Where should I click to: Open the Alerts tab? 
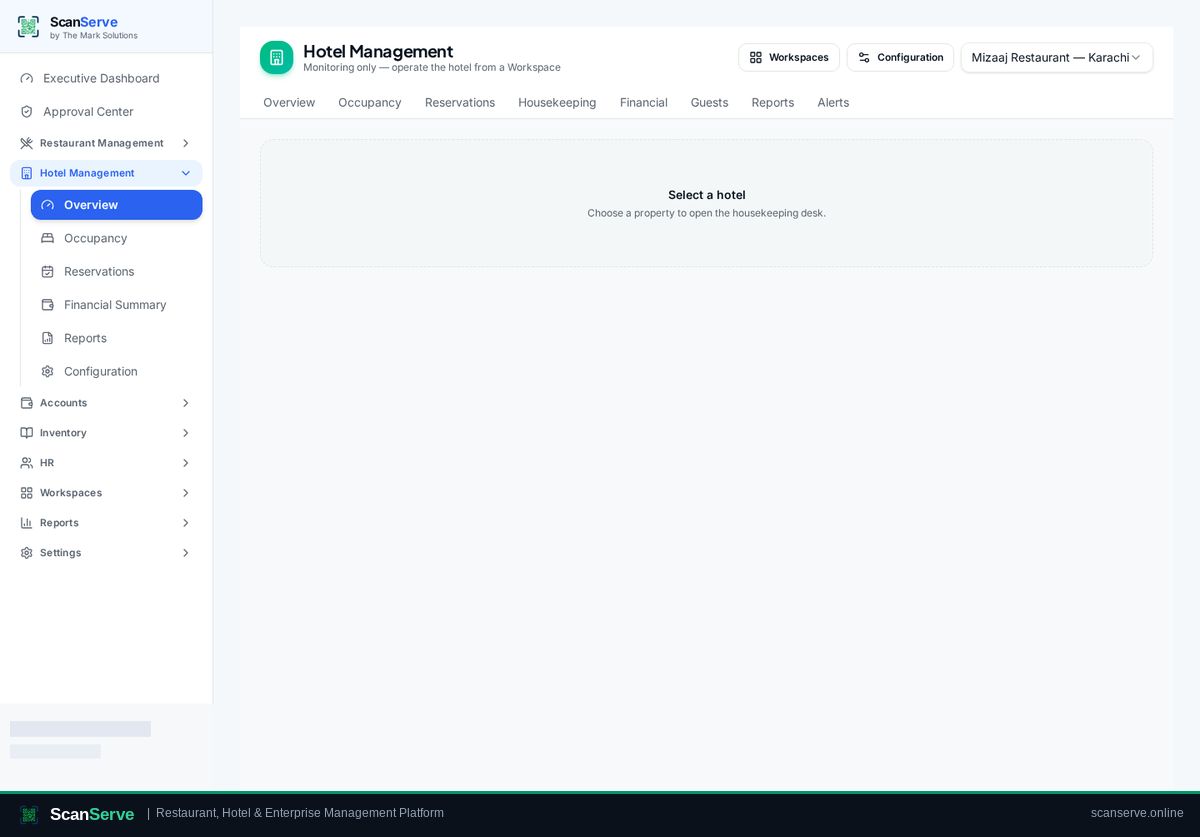(833, 102)
